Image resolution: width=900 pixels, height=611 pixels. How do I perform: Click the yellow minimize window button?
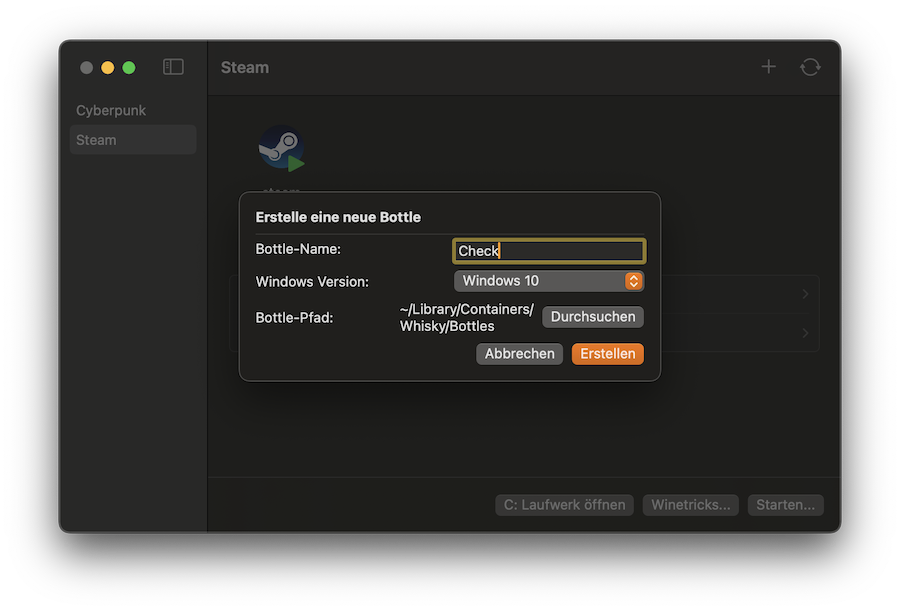click(107, 68)
